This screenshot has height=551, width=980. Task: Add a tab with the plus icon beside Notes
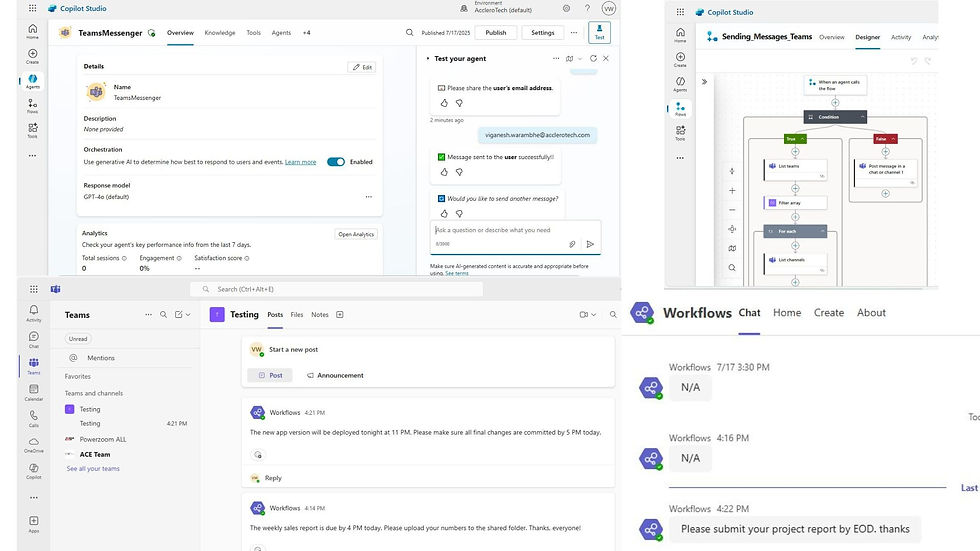point(340,315)
